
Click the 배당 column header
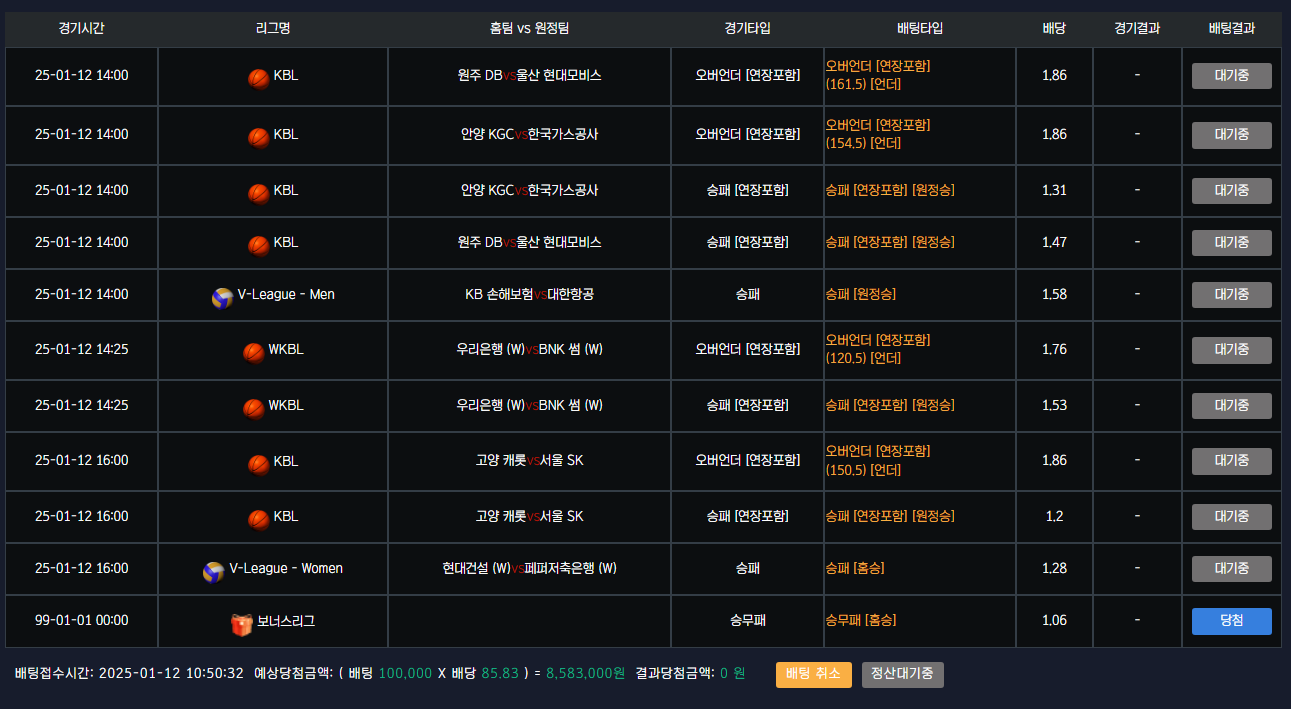click(1054, 28)
